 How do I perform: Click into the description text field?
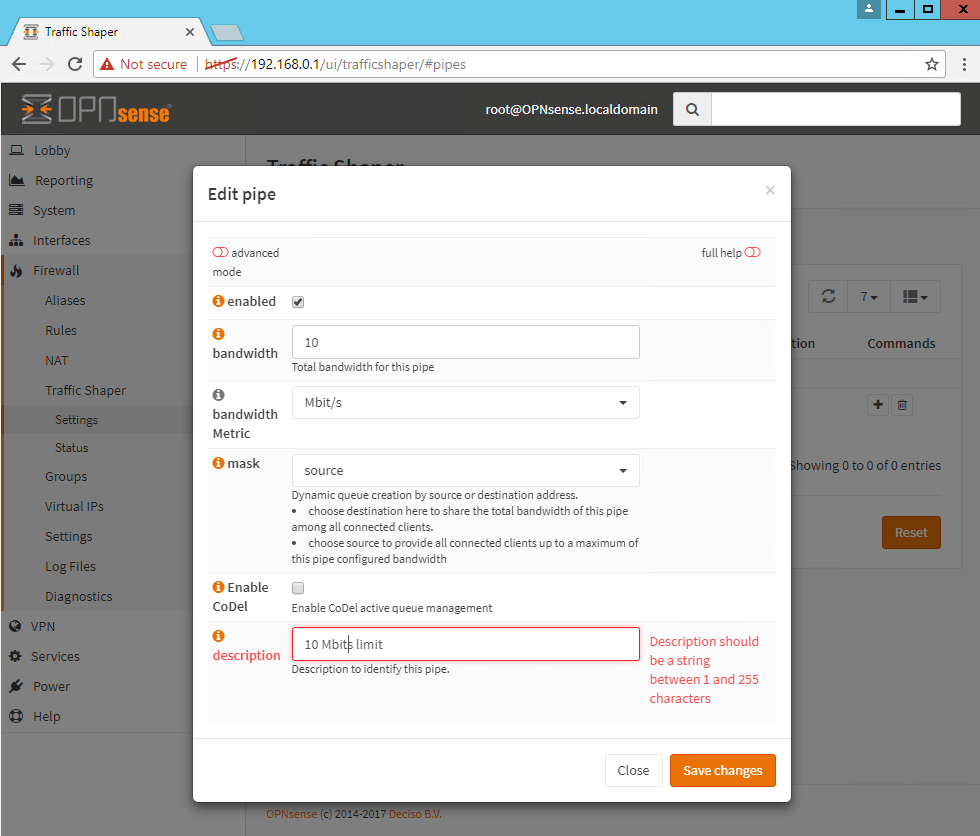[x=465, y=645]
